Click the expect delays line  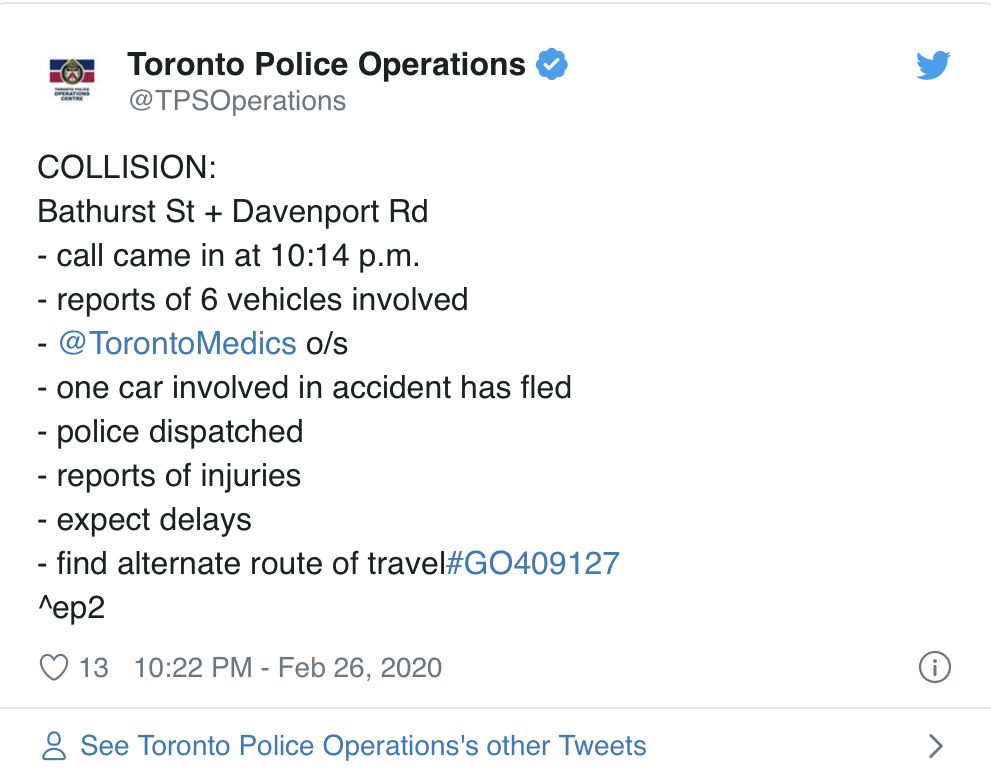(145, 520)
